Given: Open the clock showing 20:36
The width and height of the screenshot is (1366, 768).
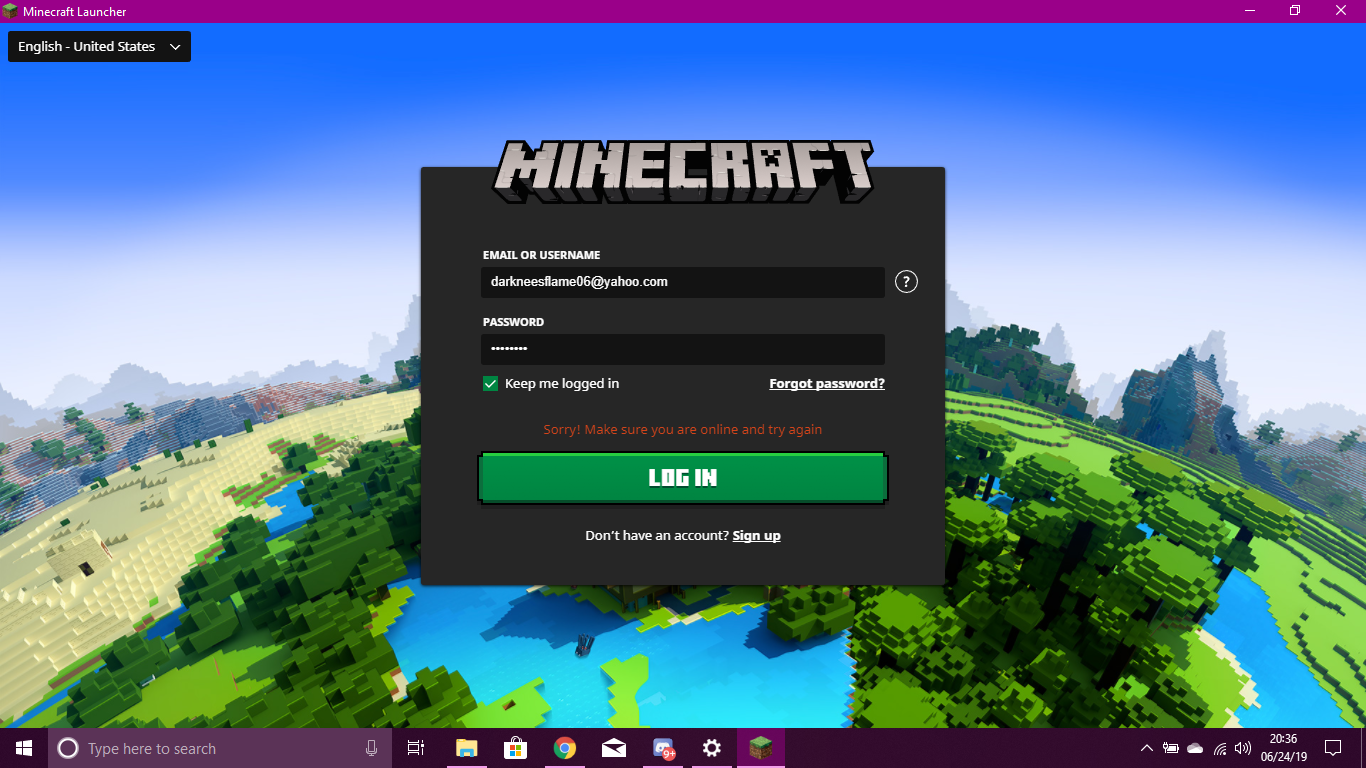Looking at the screenshot, I should (1283, 748).
